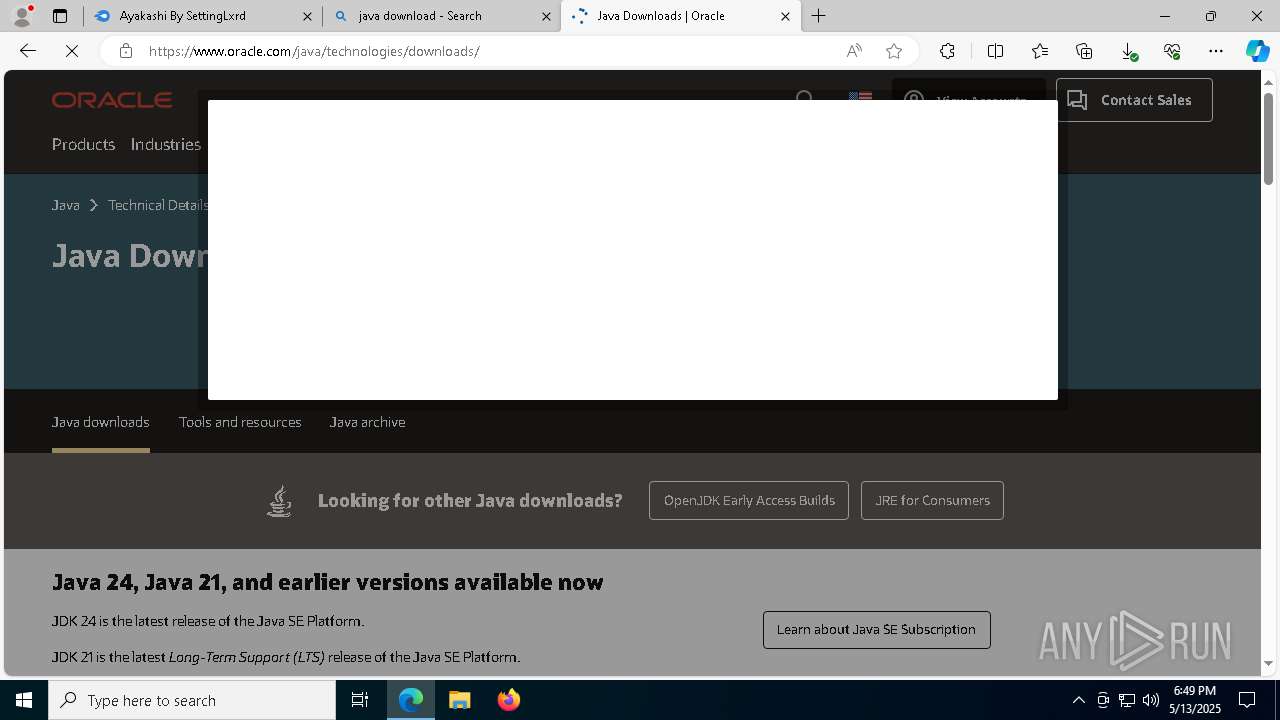Open the Windows Start menu
The width and height of the screenshot is (1280, 720).
[24, 700]
